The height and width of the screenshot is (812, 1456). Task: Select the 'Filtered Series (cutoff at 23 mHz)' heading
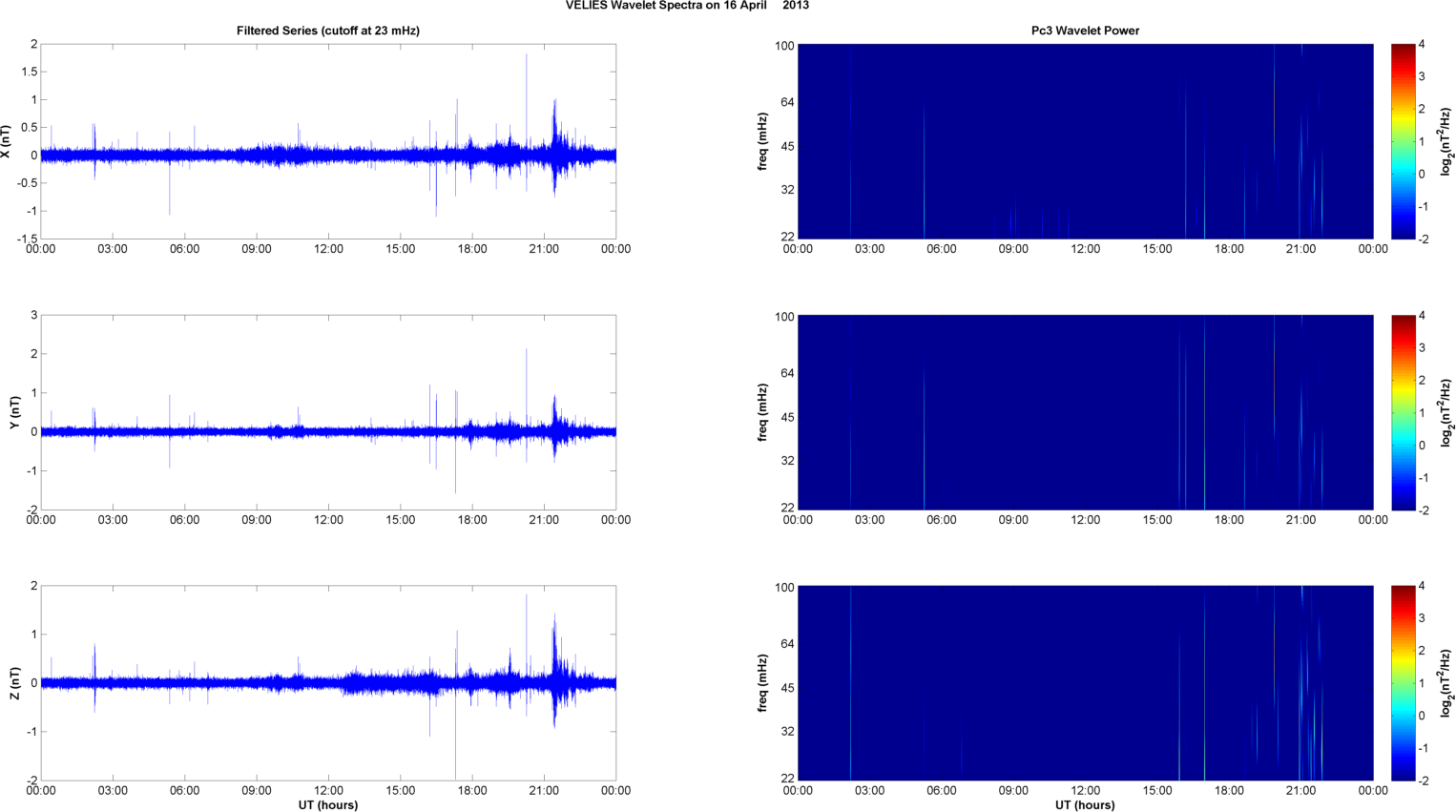pos(328,31)
